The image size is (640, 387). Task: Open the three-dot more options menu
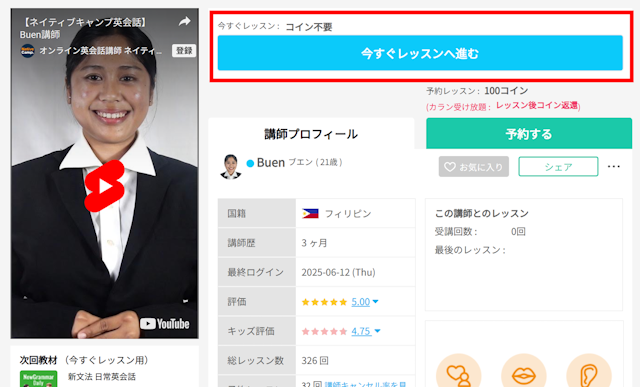(x=613, y=167)
